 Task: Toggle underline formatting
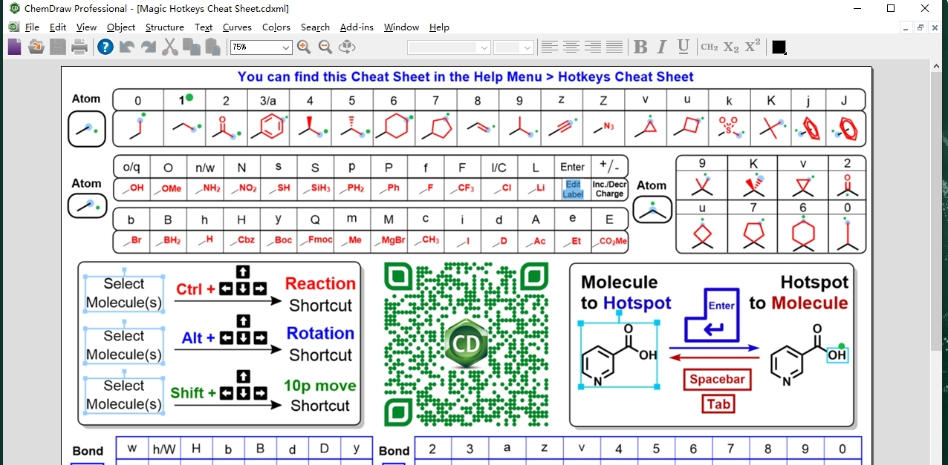pos(683,47)
